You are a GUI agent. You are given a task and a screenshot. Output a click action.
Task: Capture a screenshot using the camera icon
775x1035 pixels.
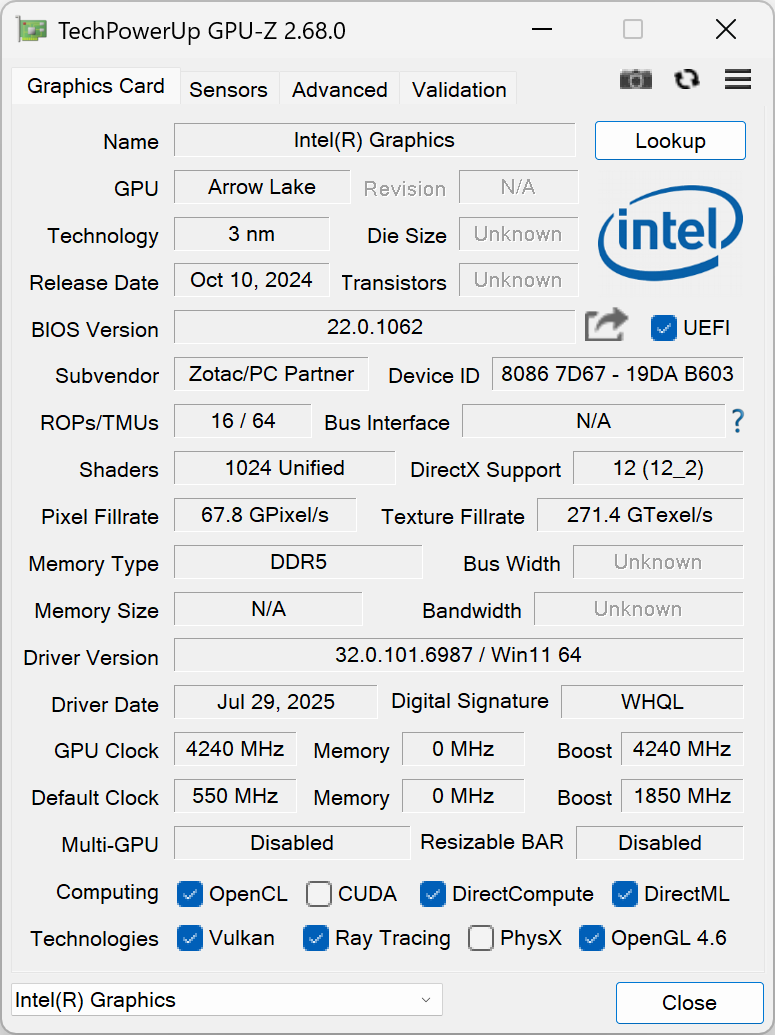(635, 80)
